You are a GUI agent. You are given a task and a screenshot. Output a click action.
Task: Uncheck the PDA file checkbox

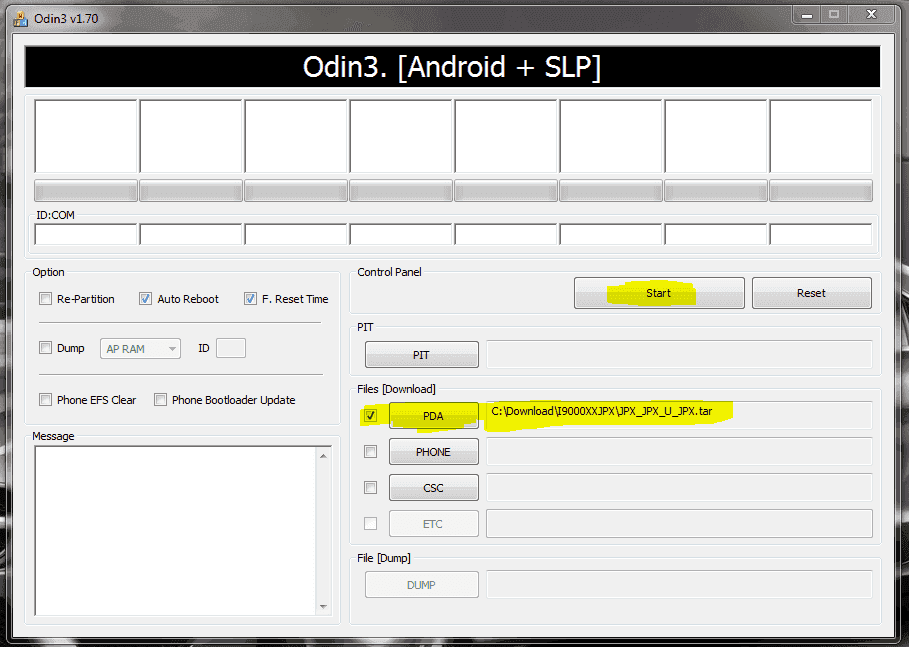370,415
